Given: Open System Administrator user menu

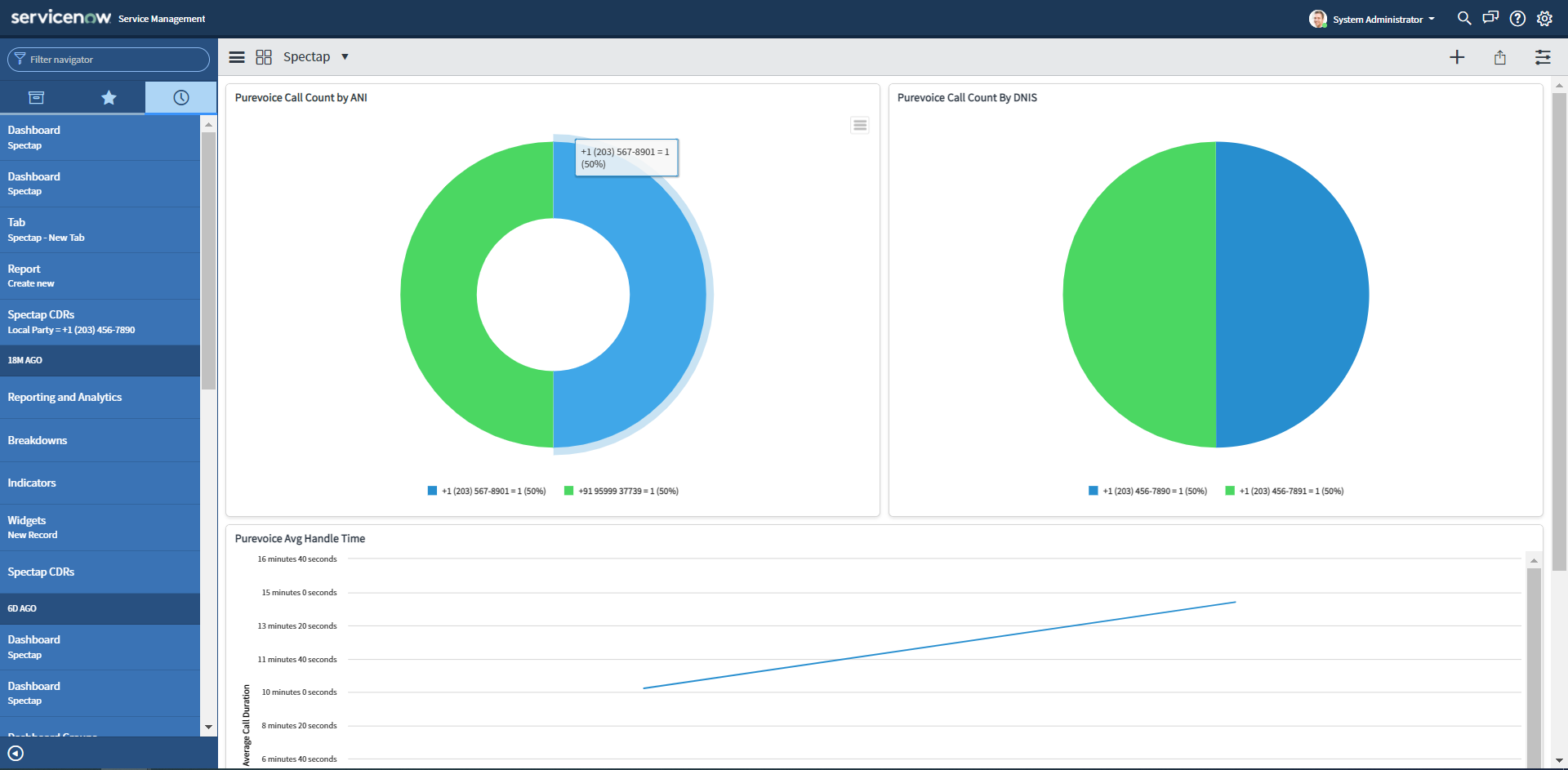Looking at the screenshot, I should tap(1383, 19).
